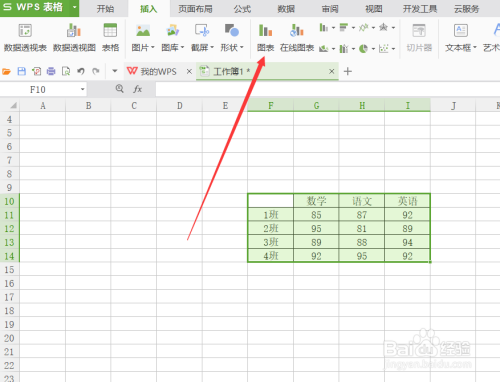This screenshot has width=500, height=382.
Task: Switch to the 云服务 ribbon tab
Action: 466,9
